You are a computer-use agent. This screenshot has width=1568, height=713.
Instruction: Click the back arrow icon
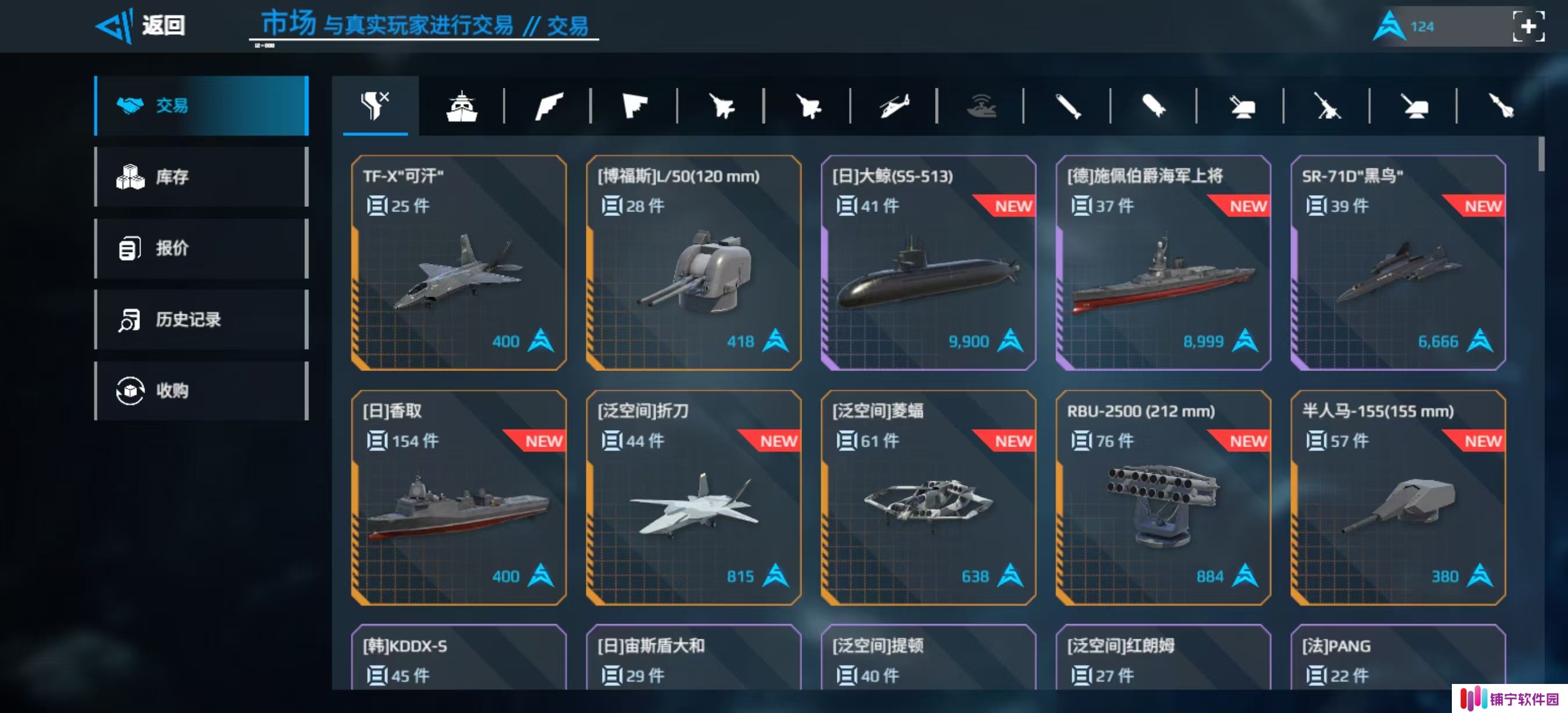coord(115,26)
